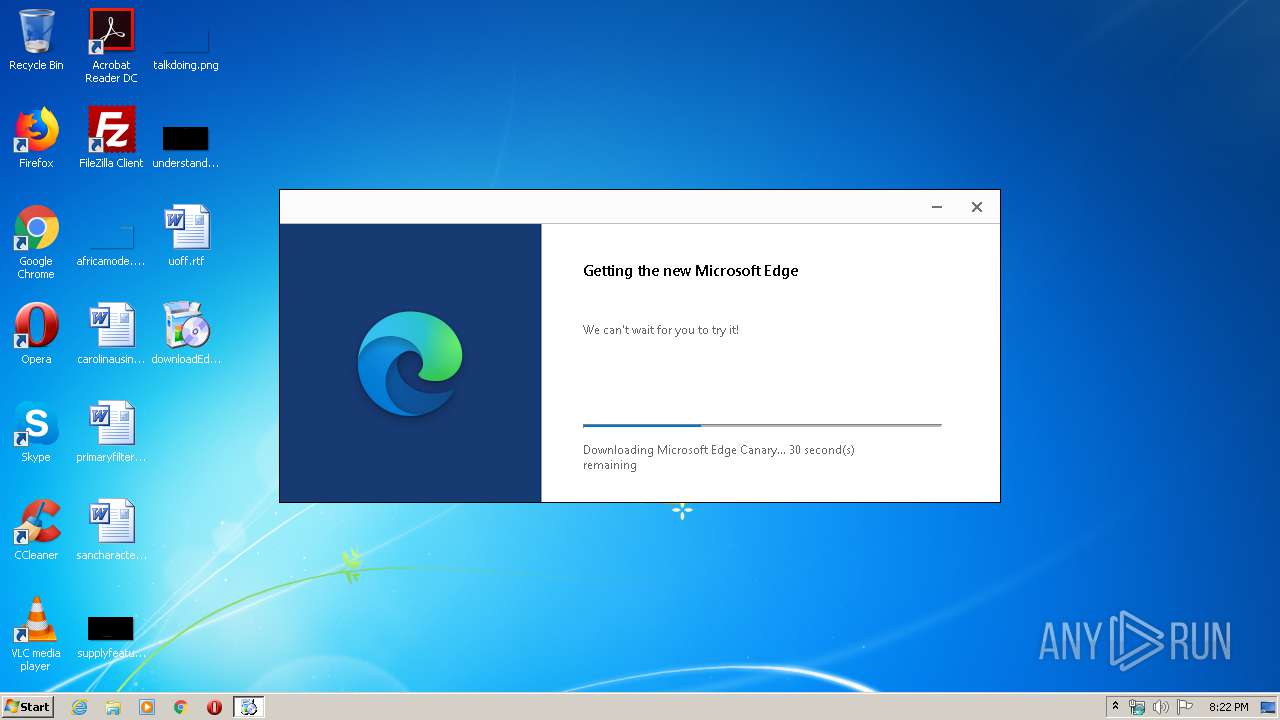Click the 8:22 PM clock
1280x720 pixels.
click(x=1228, y=707)
